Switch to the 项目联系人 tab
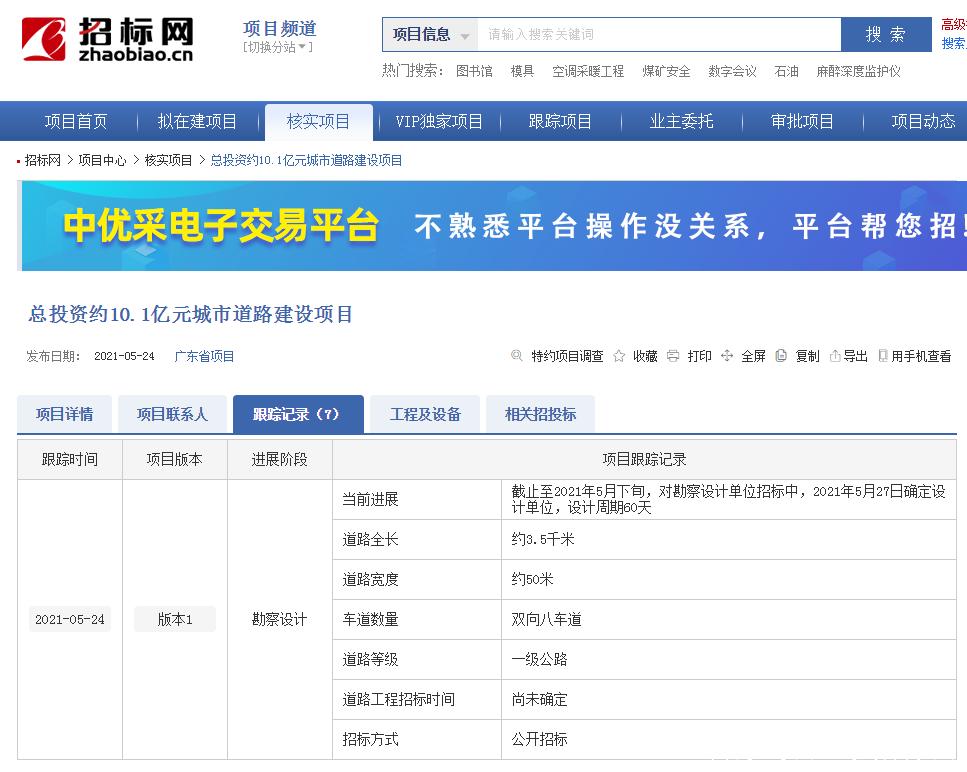This screenshot has width=967, height=772. pos(172,413)
